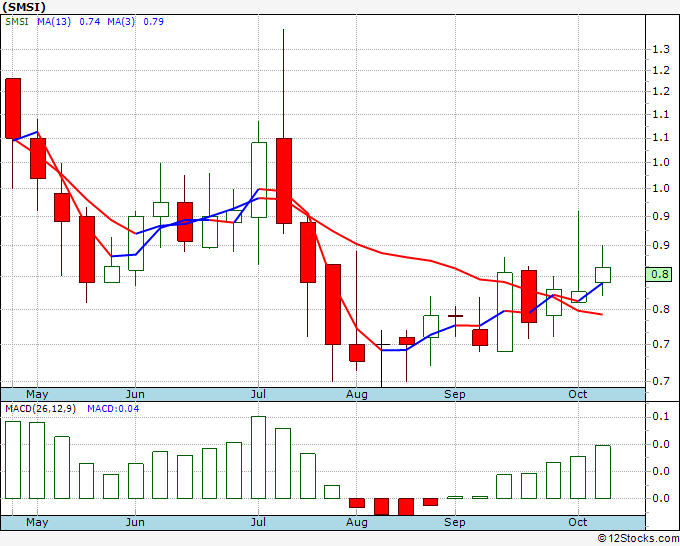
Task: Click the (SMSI) chart title
Action: [x=24, y=7]
